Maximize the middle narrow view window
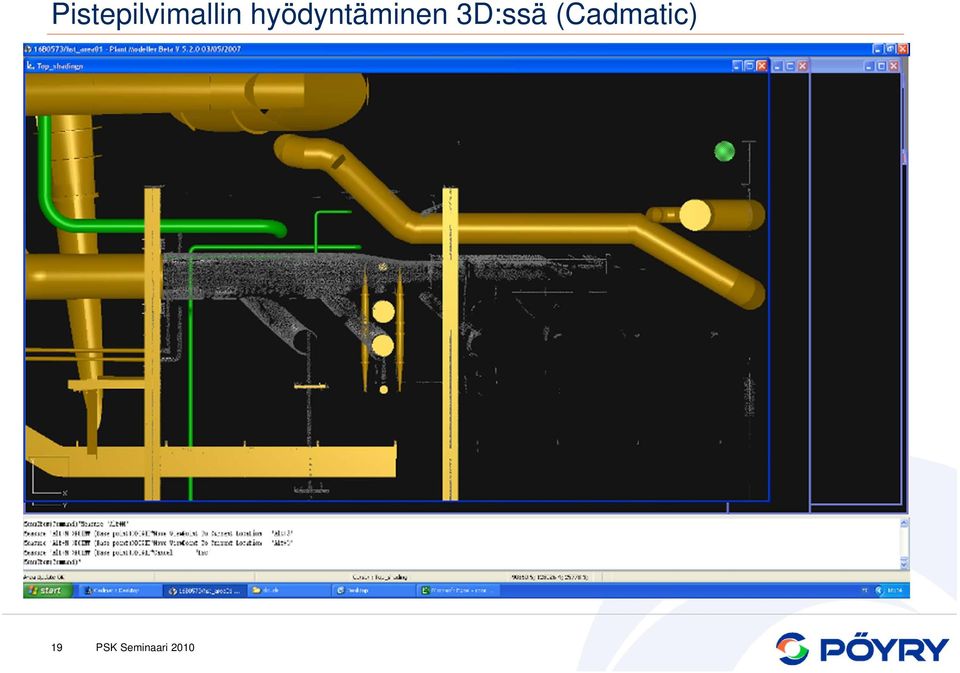Viewport: 960px width, 673px height. coord(790,66)
